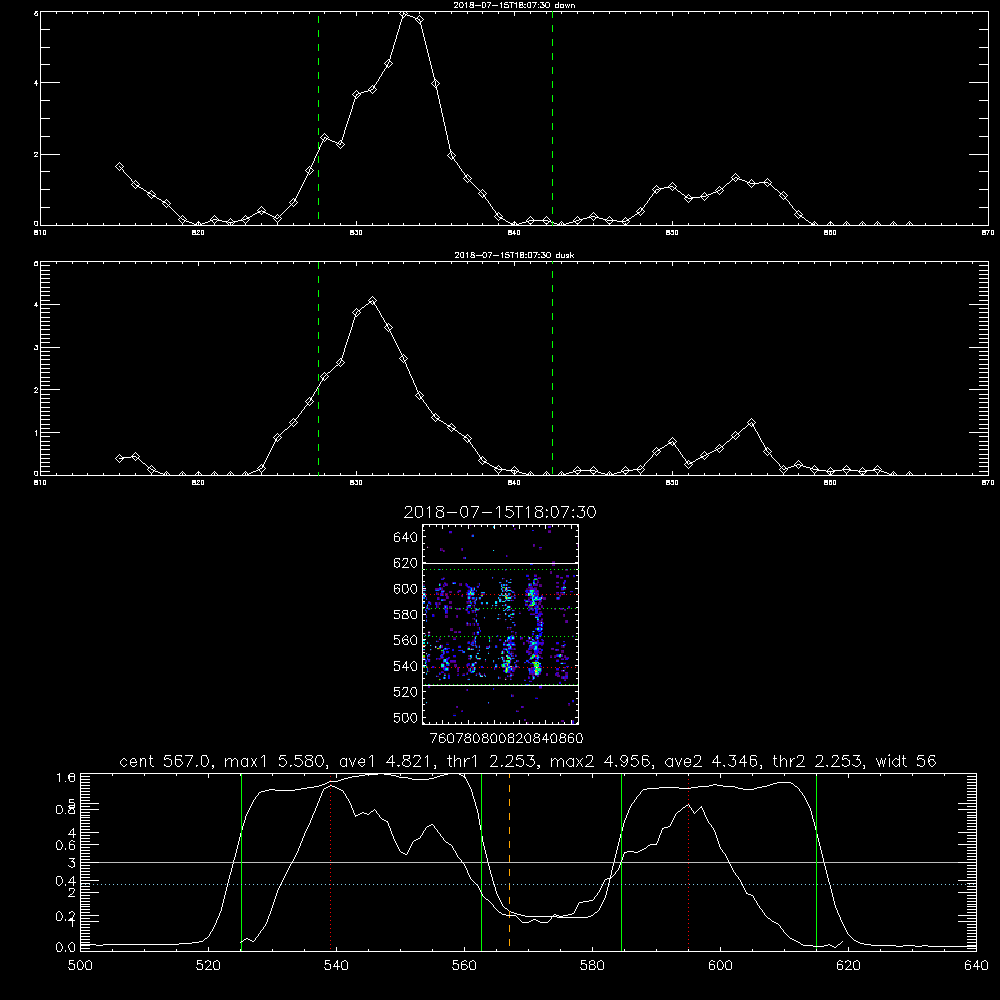Click the green vertical line just left of the orange line
The height and width of the screenshot is (1000, 1000).
(x=482, y=861)
